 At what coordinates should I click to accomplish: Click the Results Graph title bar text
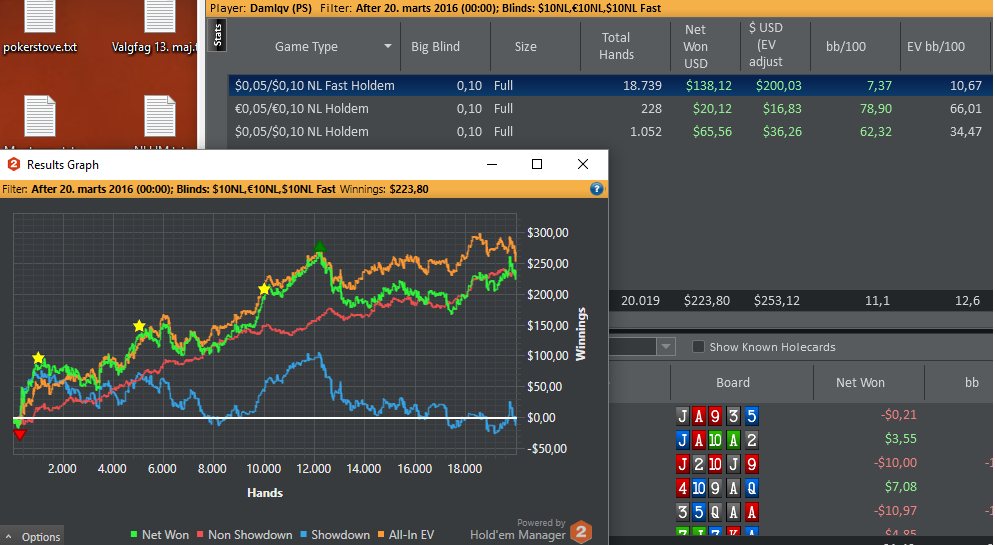pyautogui.click(x=63, y=165)
